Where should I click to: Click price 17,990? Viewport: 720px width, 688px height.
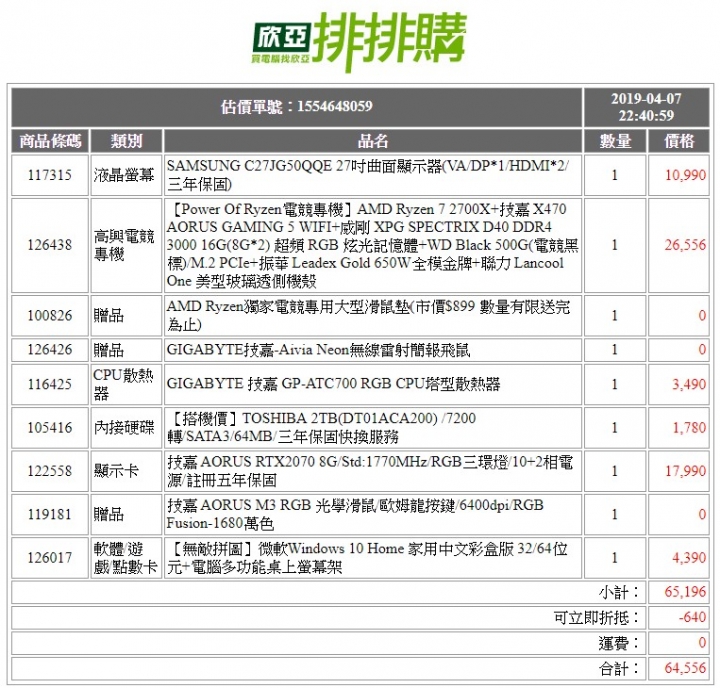685,471
